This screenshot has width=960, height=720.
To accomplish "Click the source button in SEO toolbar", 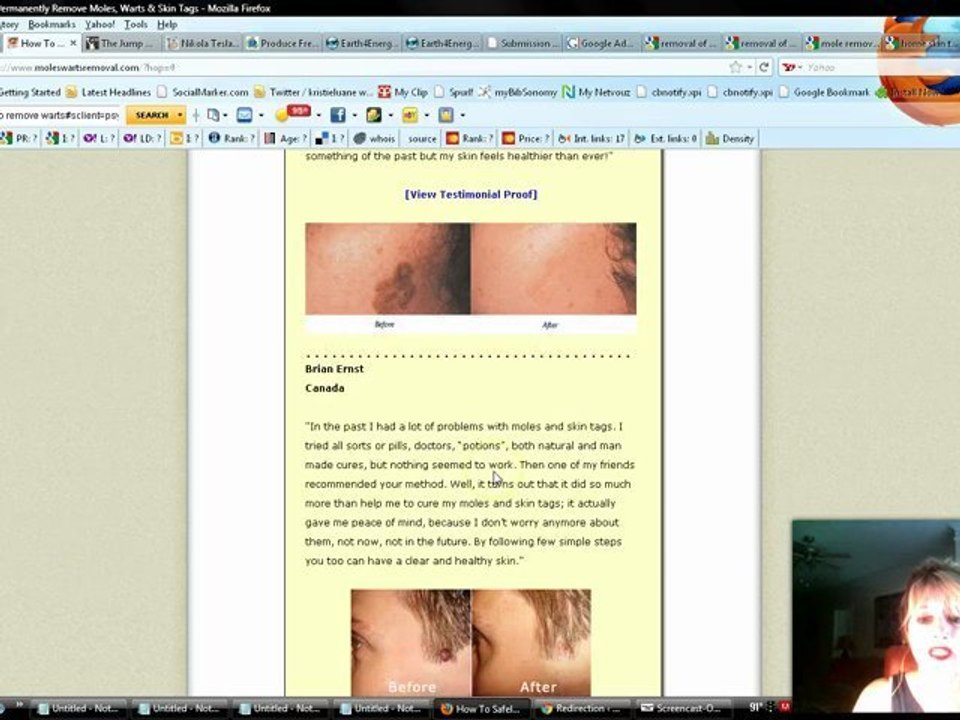I will click(x=422, y=138).
